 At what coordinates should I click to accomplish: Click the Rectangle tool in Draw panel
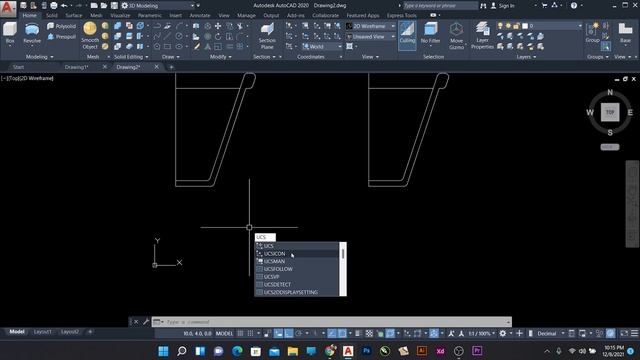[168, 47]
